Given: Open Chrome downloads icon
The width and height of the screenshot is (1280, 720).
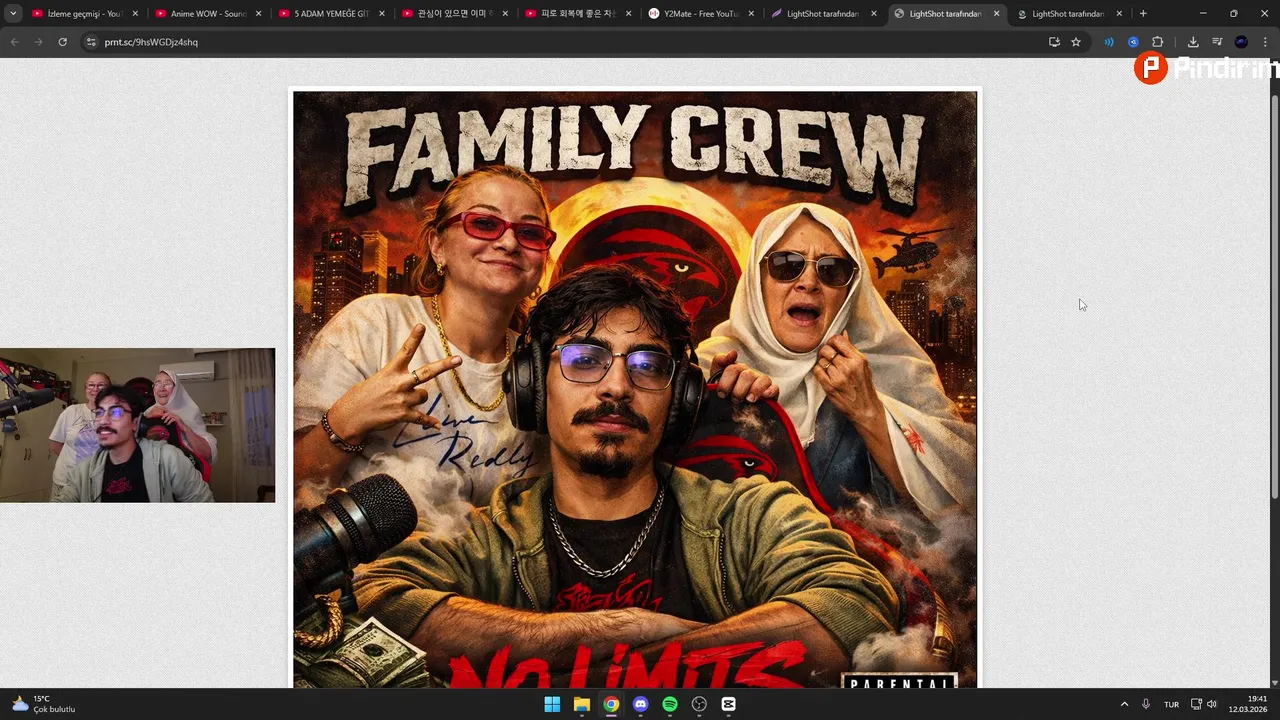Looking at the screenshot, I should point(1193,42).
